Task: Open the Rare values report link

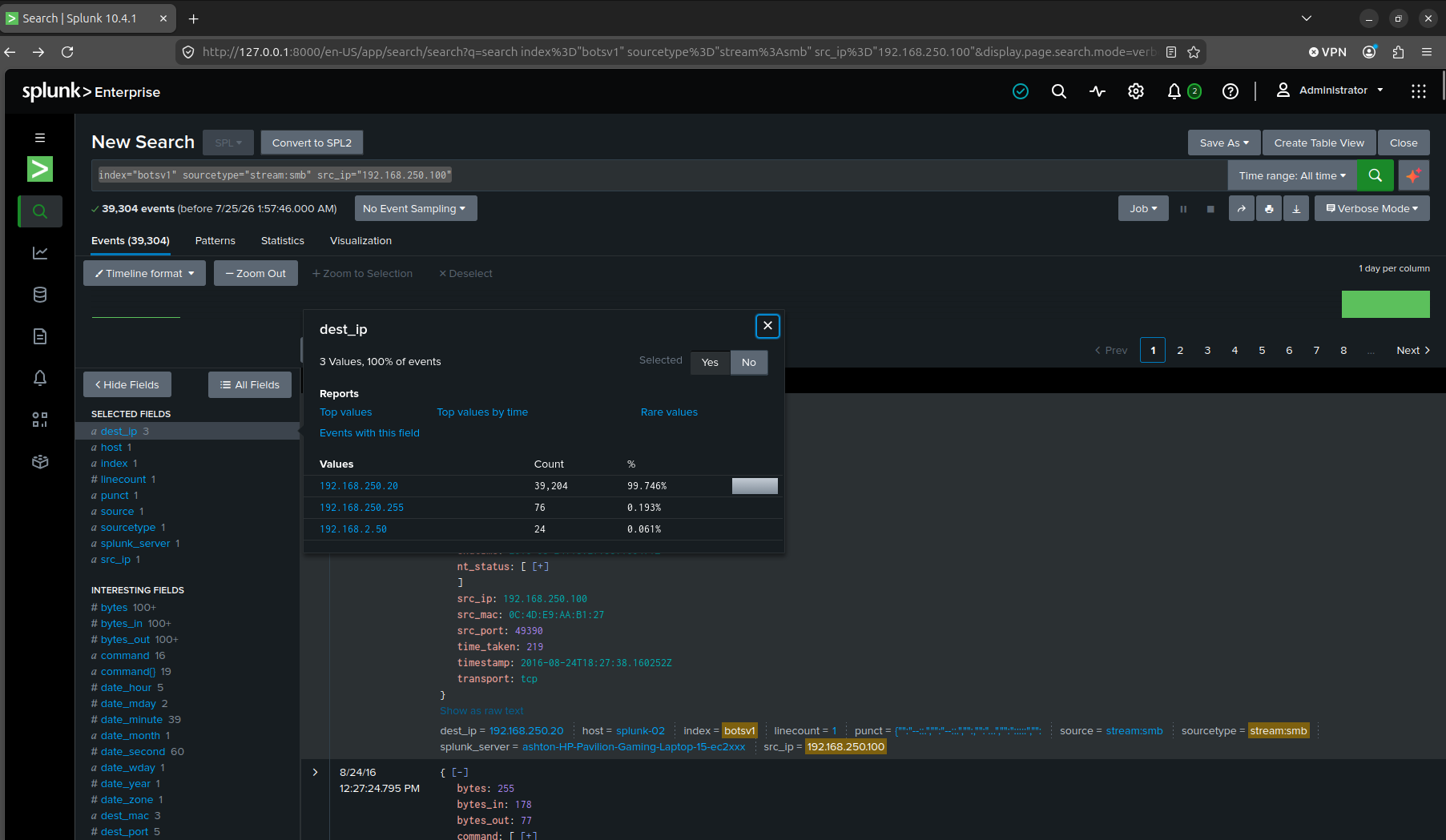Action: 669,412
